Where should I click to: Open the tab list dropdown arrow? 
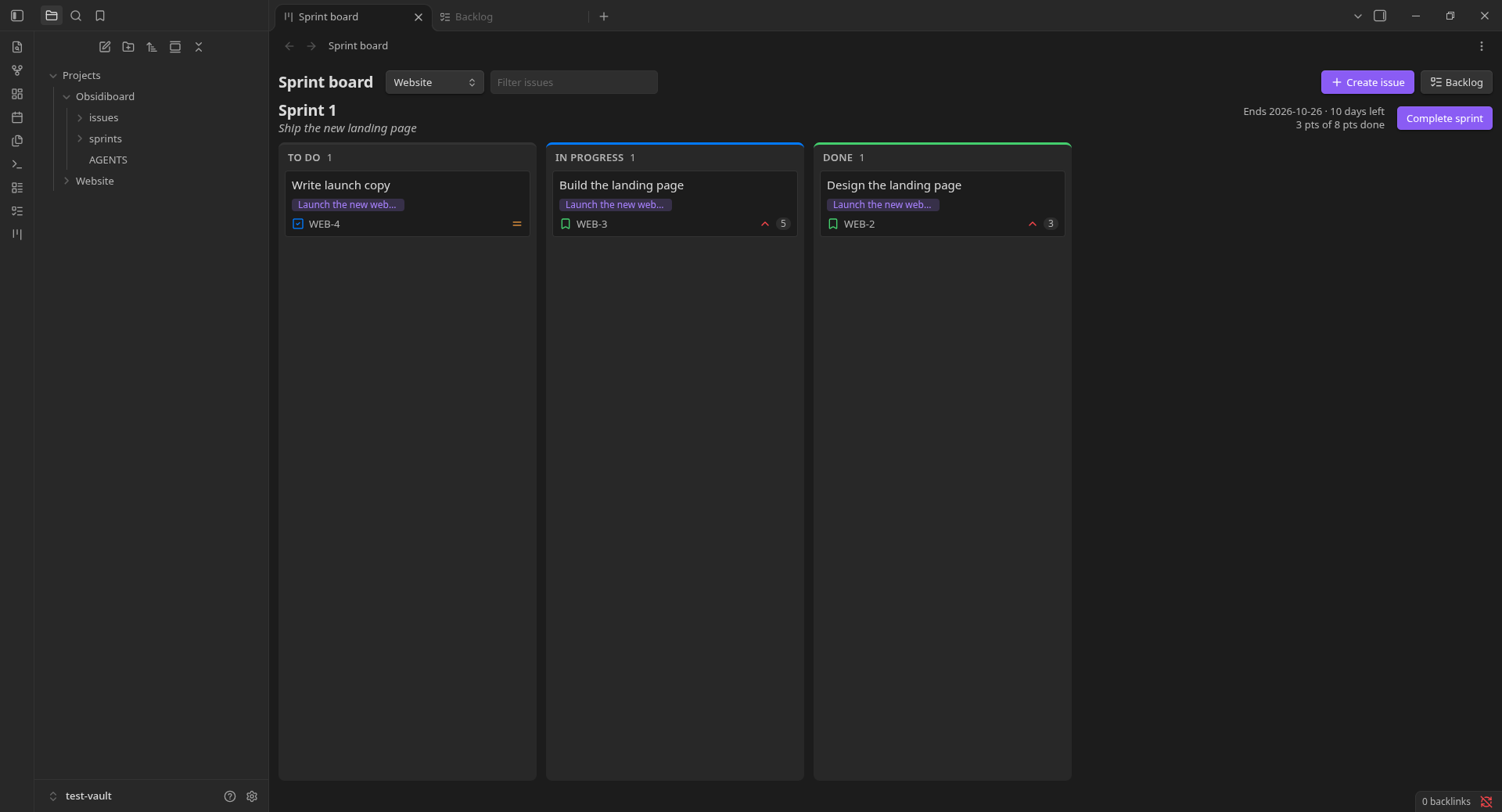coord(1358,16)
